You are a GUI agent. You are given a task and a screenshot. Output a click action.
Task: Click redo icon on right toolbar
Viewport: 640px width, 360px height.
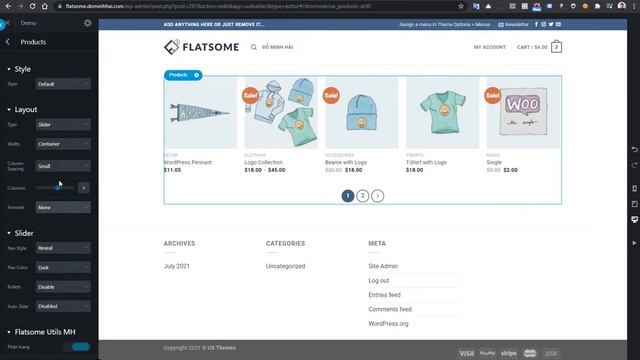(x=634, y=165)
